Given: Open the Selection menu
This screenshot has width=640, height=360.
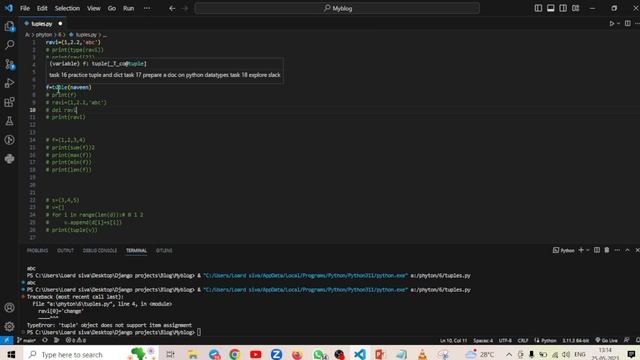Looking at the screenshot, I should pos(67,8).
